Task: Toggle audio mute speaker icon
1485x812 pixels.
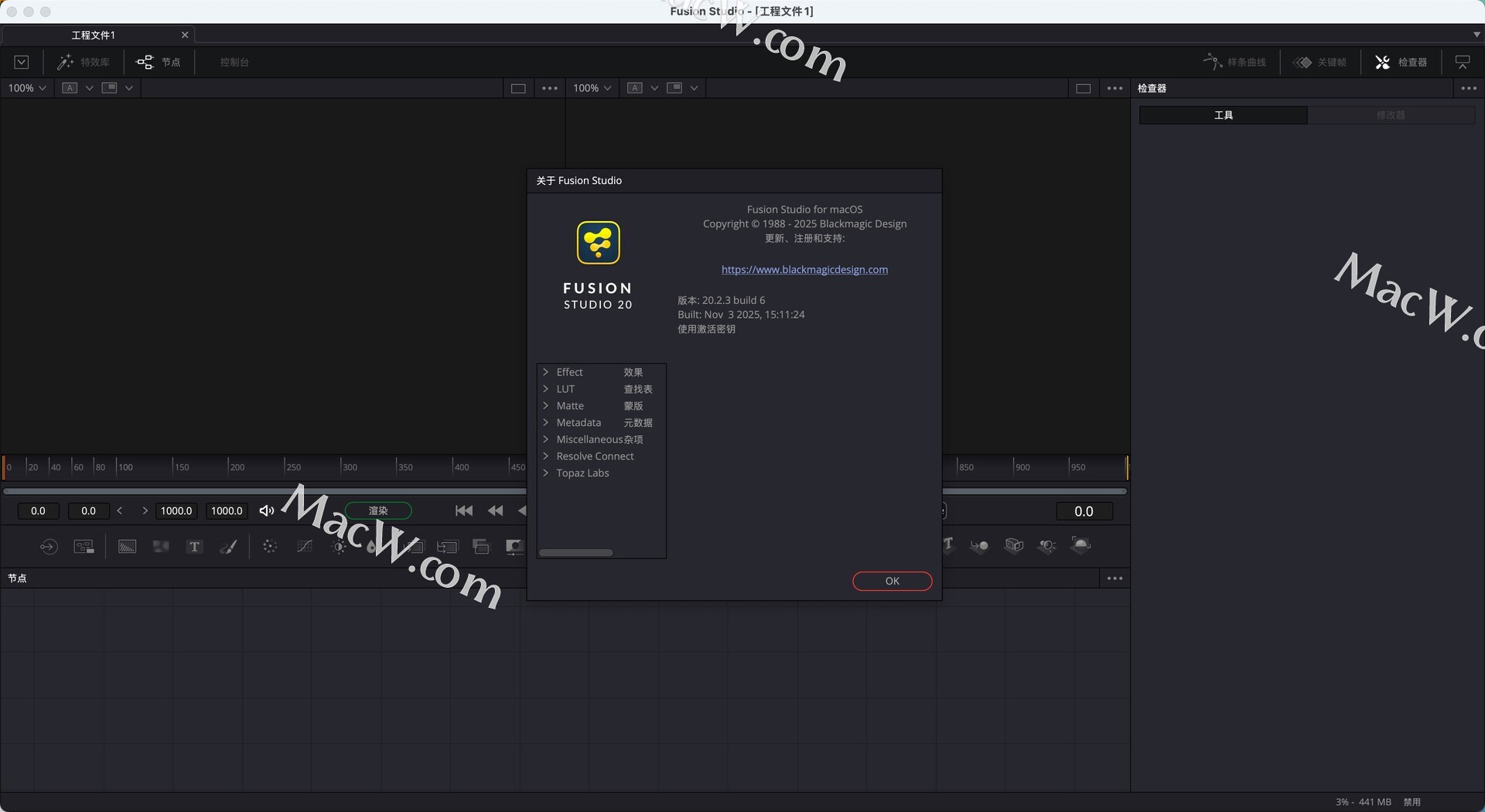Action: pyautogui.click(x=267, y=510)
